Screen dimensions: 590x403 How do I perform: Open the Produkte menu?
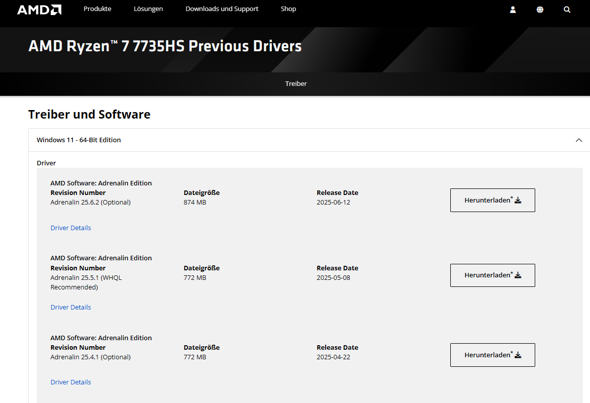[x=97, y=9]
